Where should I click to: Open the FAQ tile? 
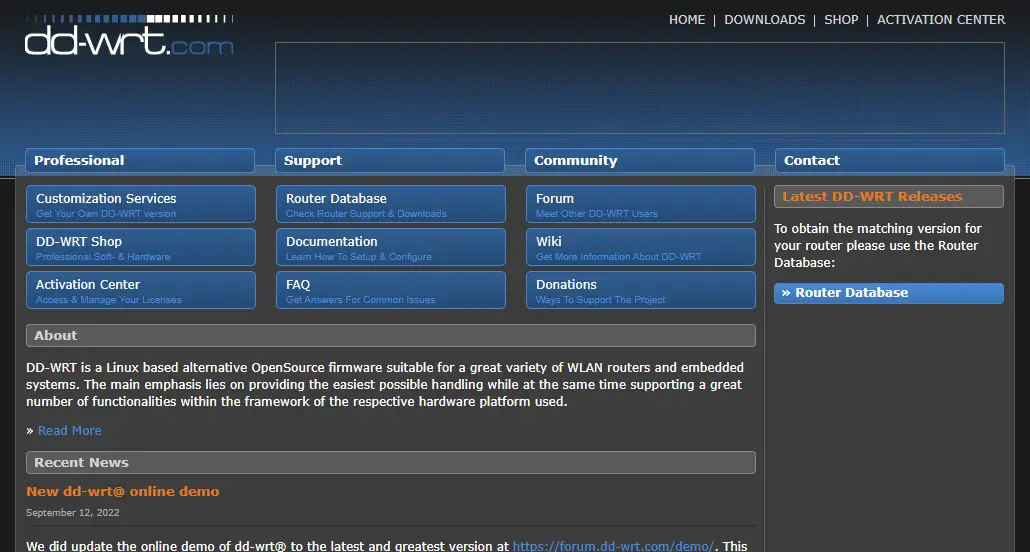[391, 290]
